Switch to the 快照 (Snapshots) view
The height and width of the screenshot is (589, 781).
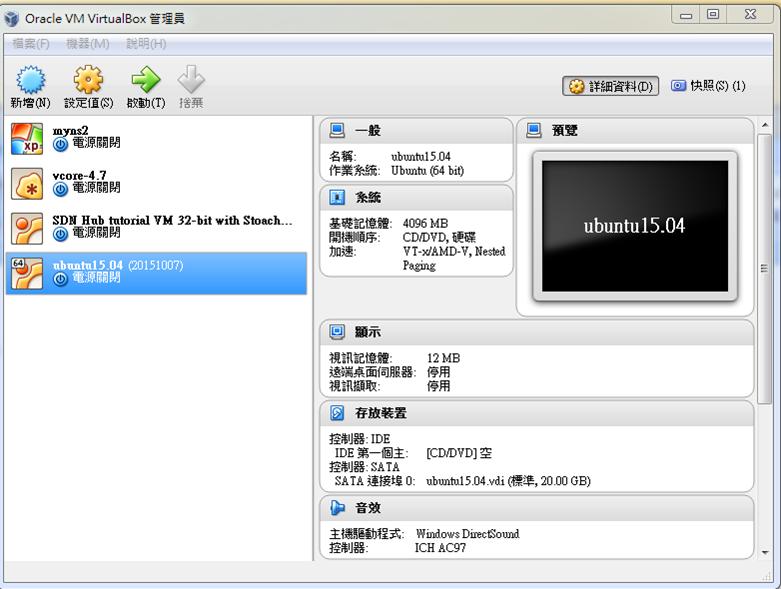pyautogui.click(x=708, y=87)
